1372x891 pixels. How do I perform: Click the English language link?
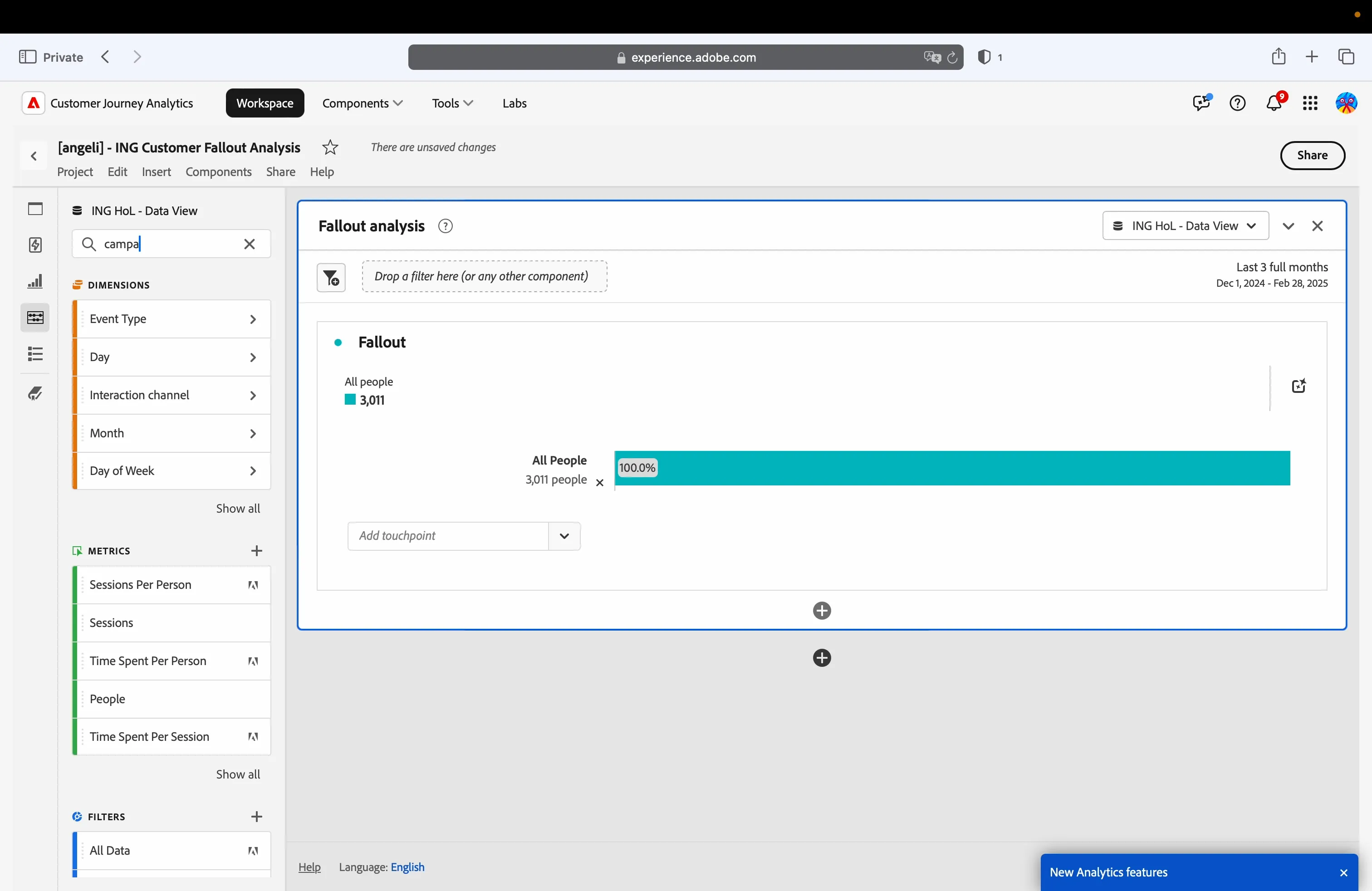click(407, 867)
